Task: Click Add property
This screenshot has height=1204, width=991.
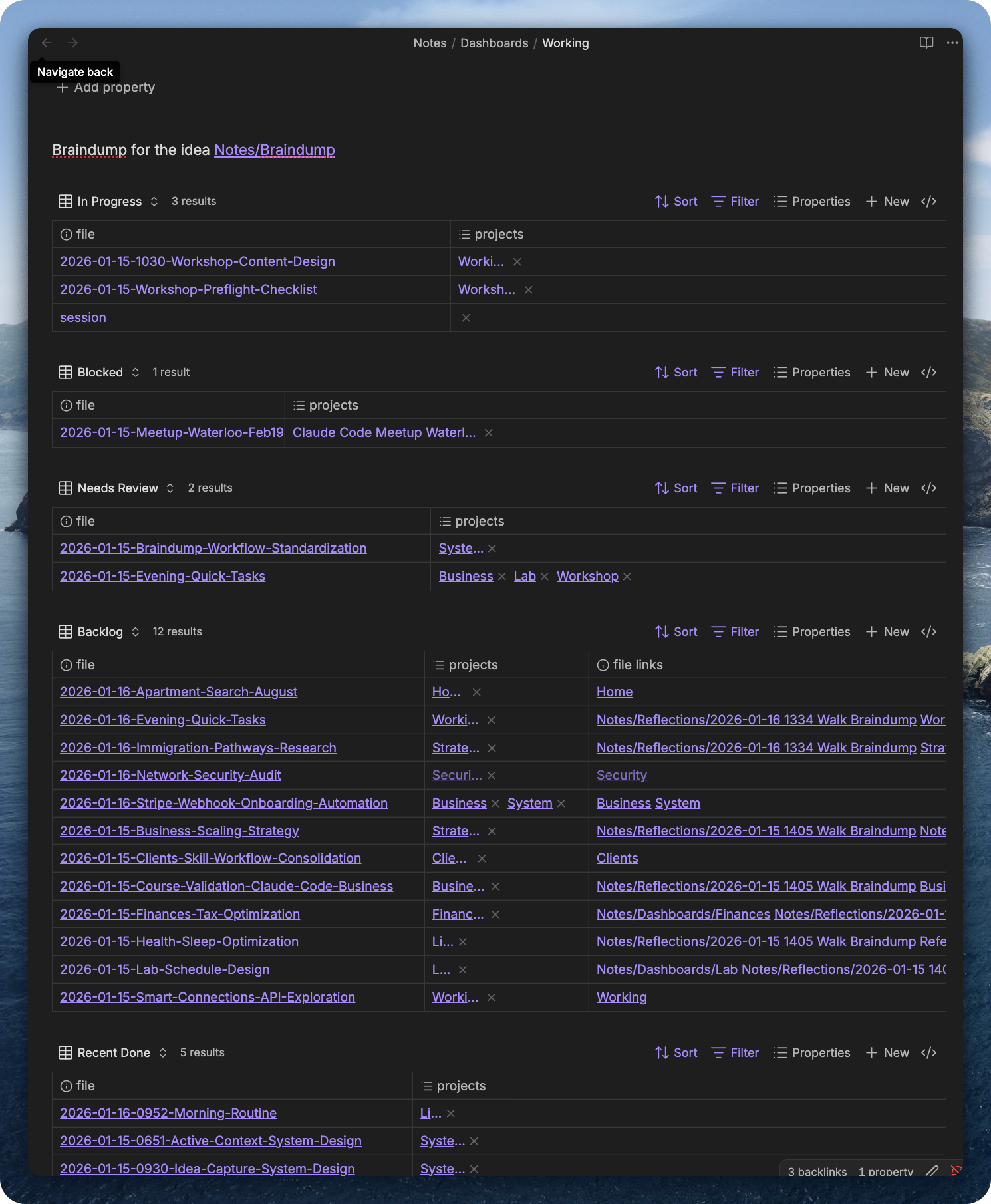Action: (x=106, y=88)
